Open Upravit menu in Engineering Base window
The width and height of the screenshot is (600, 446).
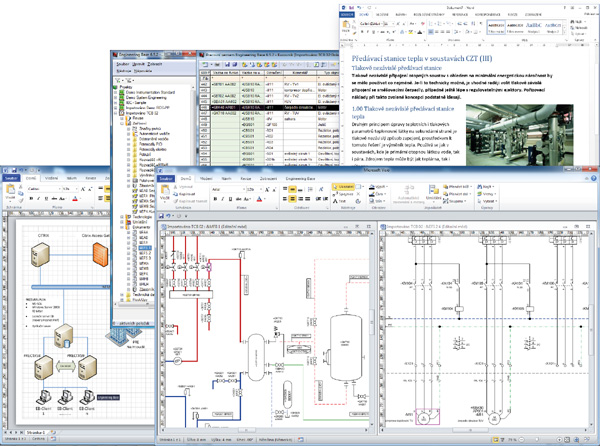pos(139,64)
